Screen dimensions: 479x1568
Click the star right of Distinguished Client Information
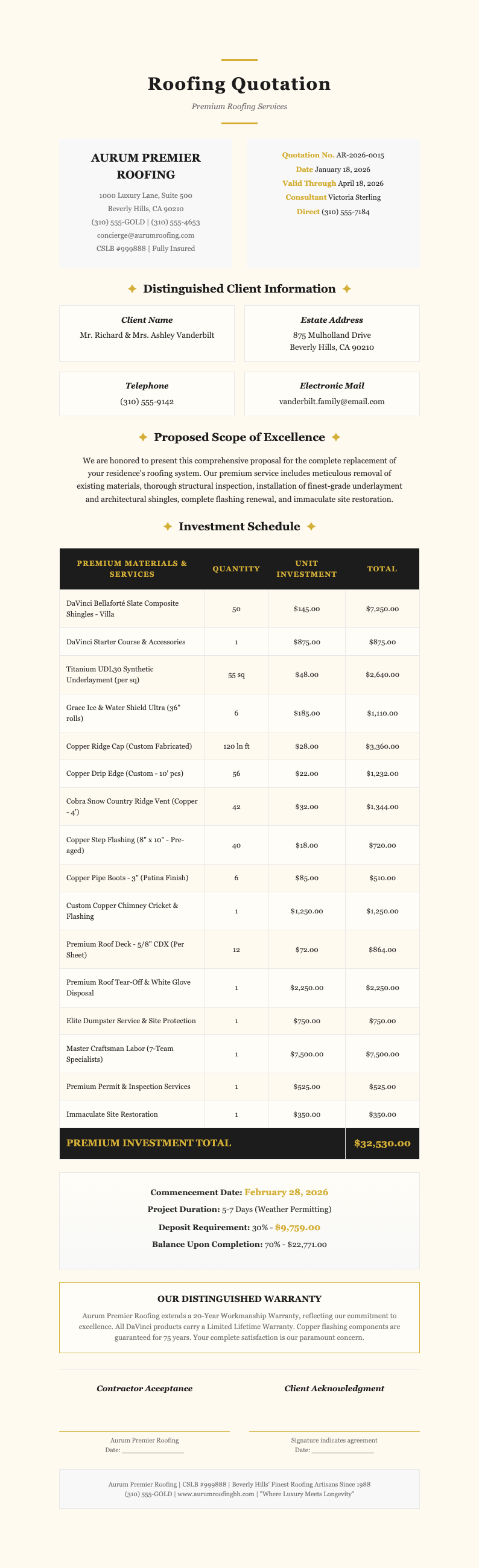pyautogui.click(x=347, y=289)
